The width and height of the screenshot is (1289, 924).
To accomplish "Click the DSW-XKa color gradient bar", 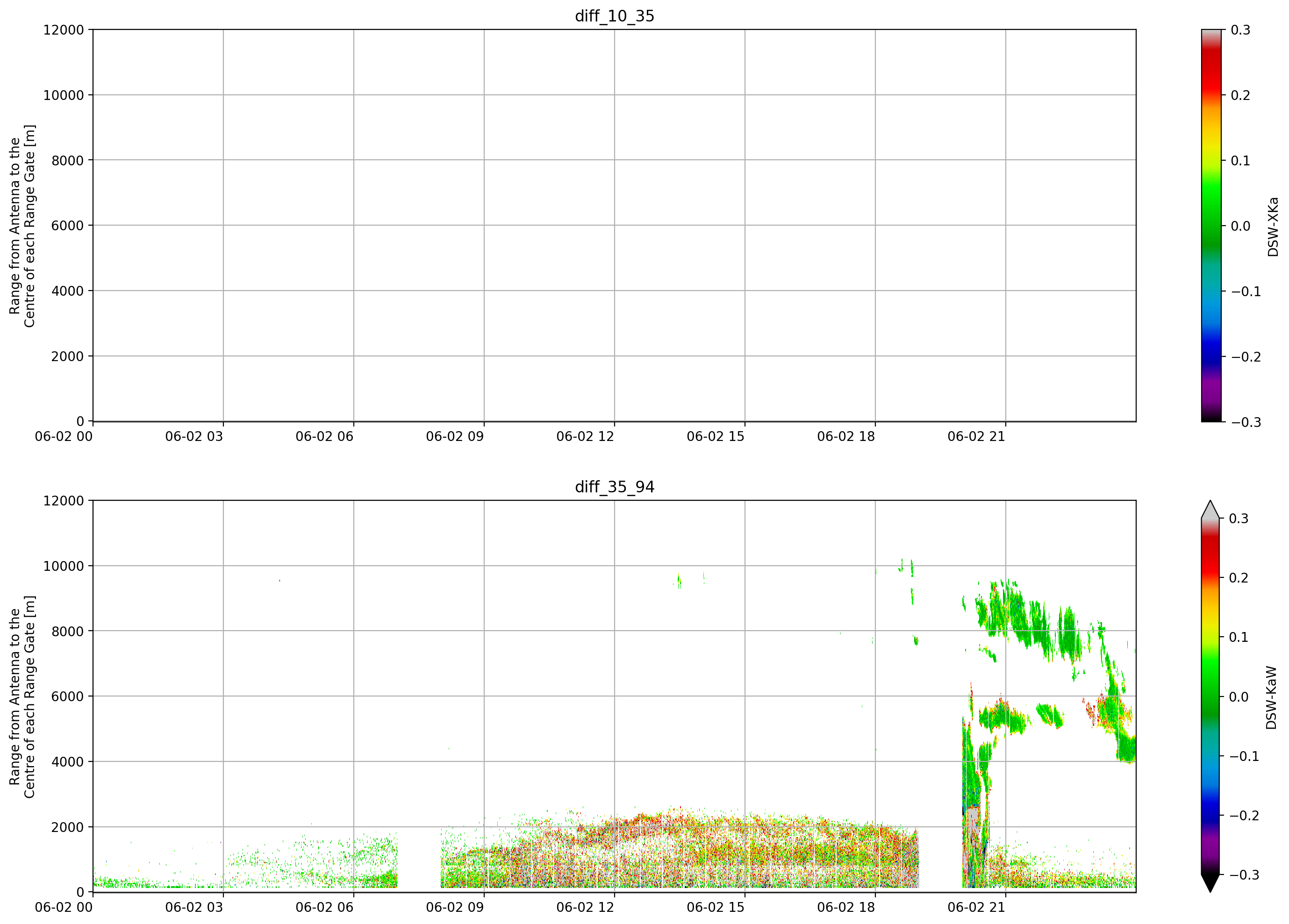I will (x=1211, y=226).
